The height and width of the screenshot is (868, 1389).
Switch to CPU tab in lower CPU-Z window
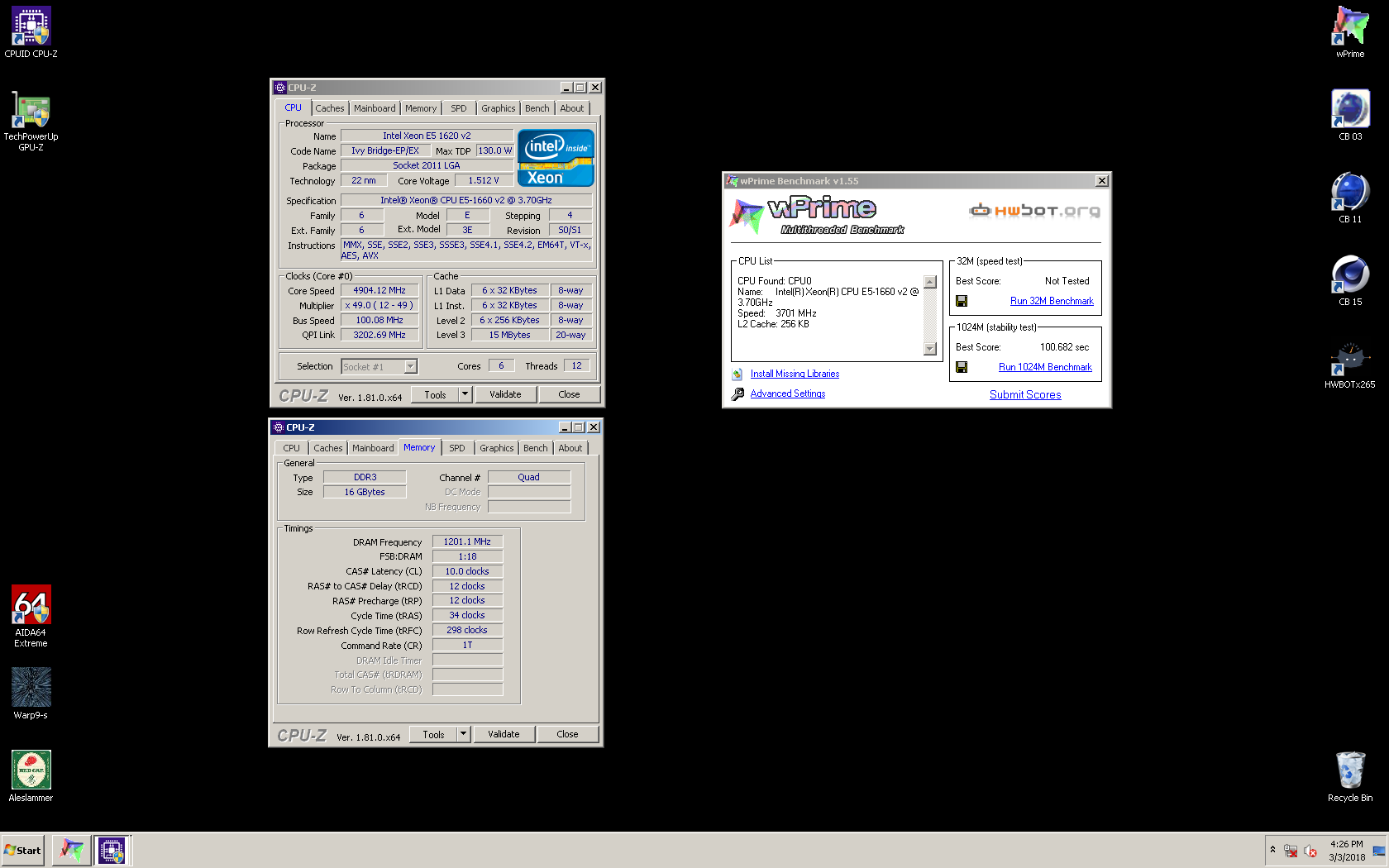(292, 448)
